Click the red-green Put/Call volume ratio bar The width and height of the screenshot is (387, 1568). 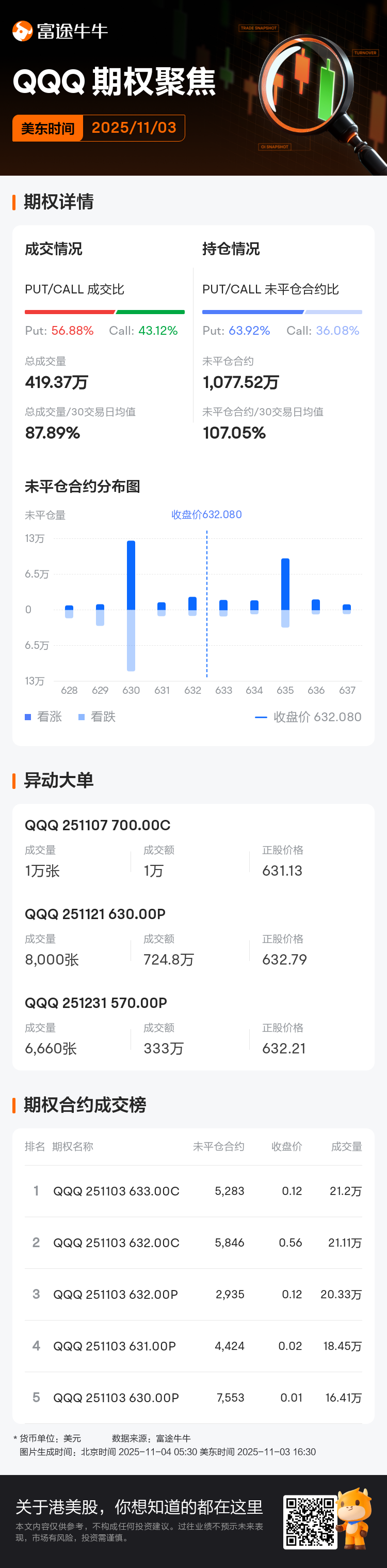tap(105, 312)
